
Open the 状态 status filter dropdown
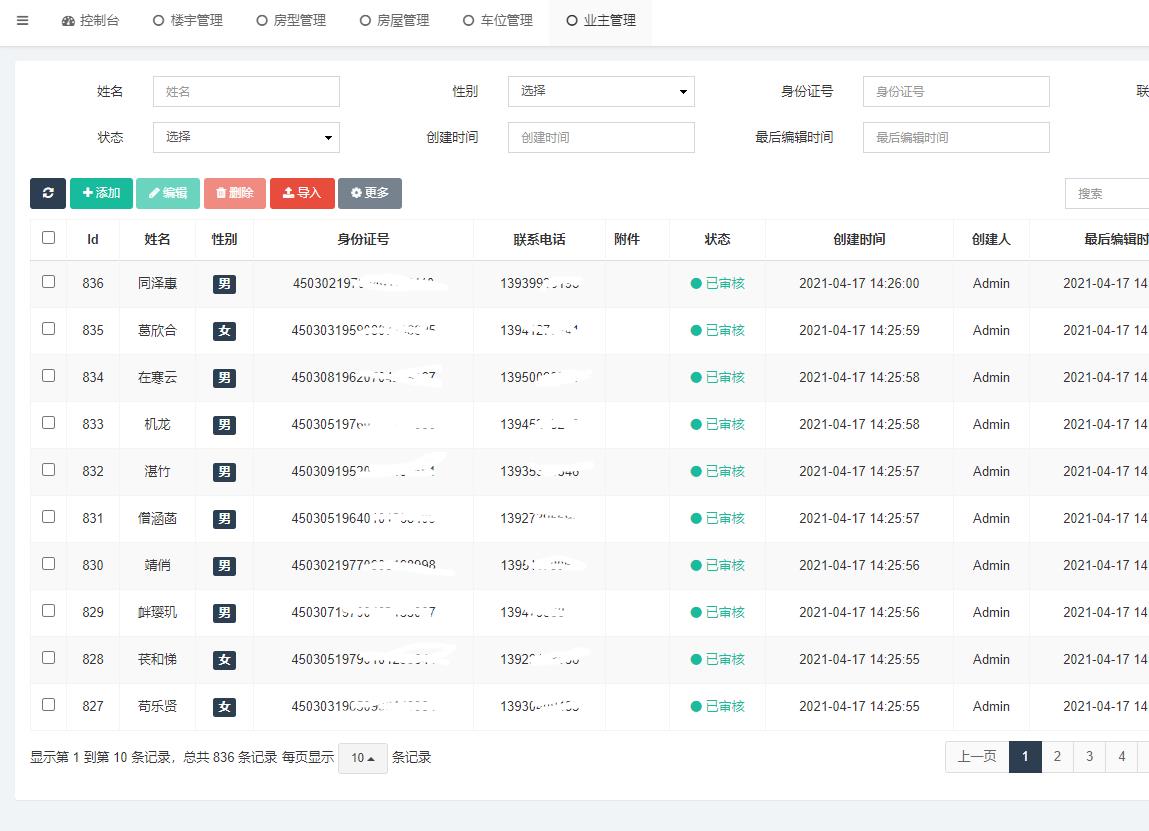pos(246,137)
